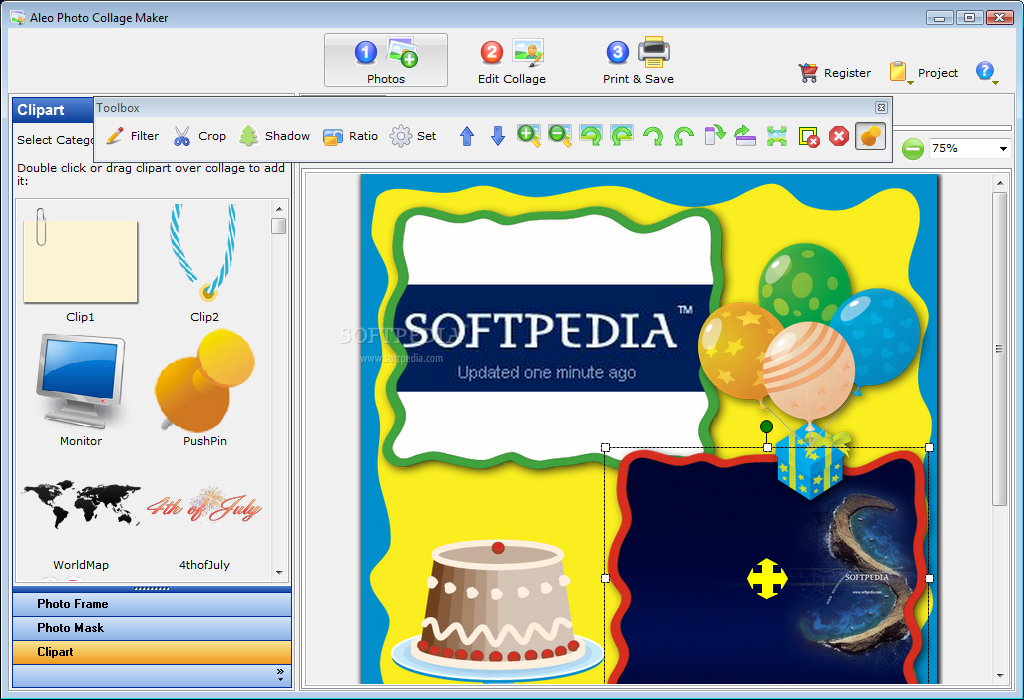
Task: Click the zoom out photo magnifier icon
Action: point(560,136)
